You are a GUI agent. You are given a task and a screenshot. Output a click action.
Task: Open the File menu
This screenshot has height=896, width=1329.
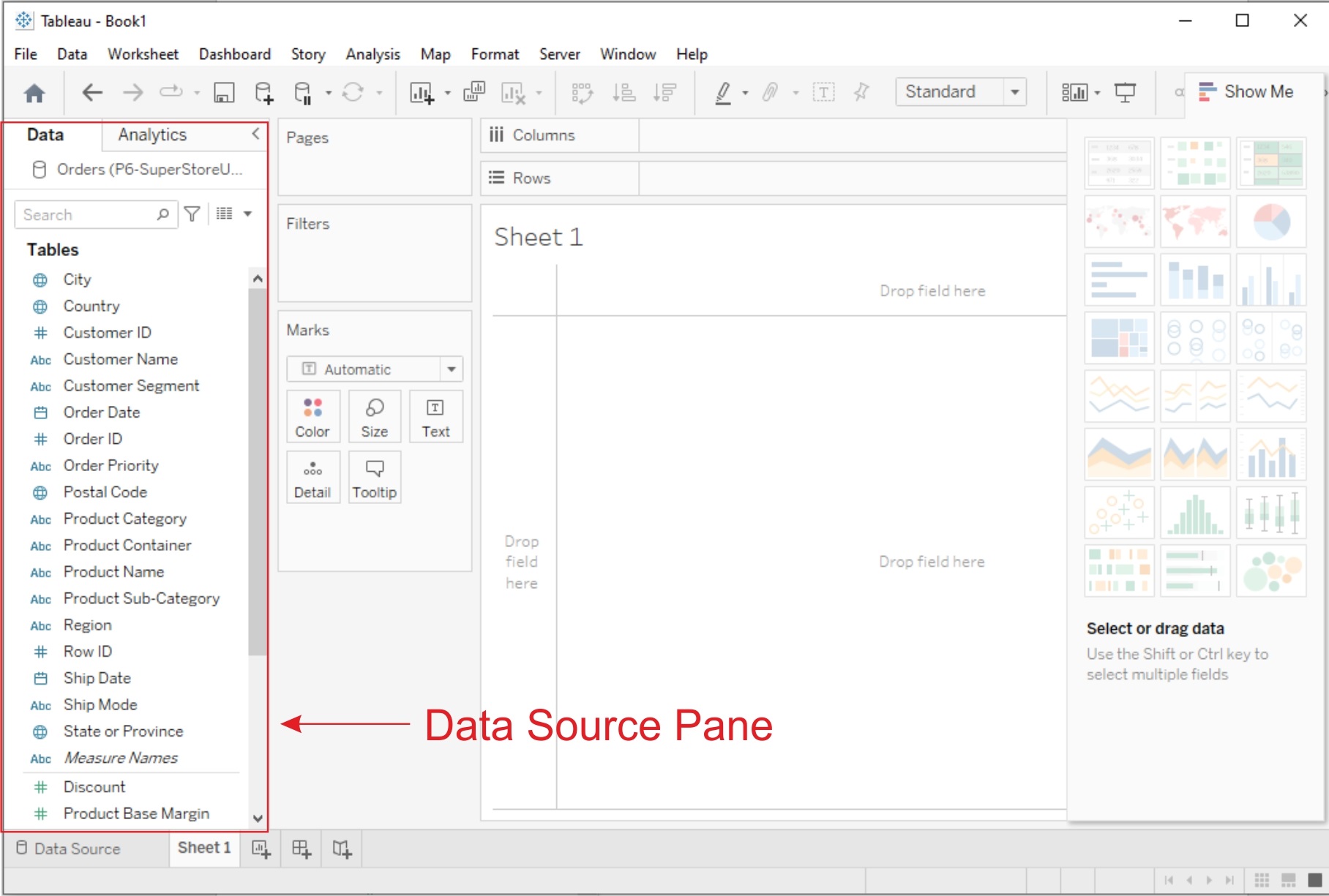pyautogui.click(x=26, y=54)
